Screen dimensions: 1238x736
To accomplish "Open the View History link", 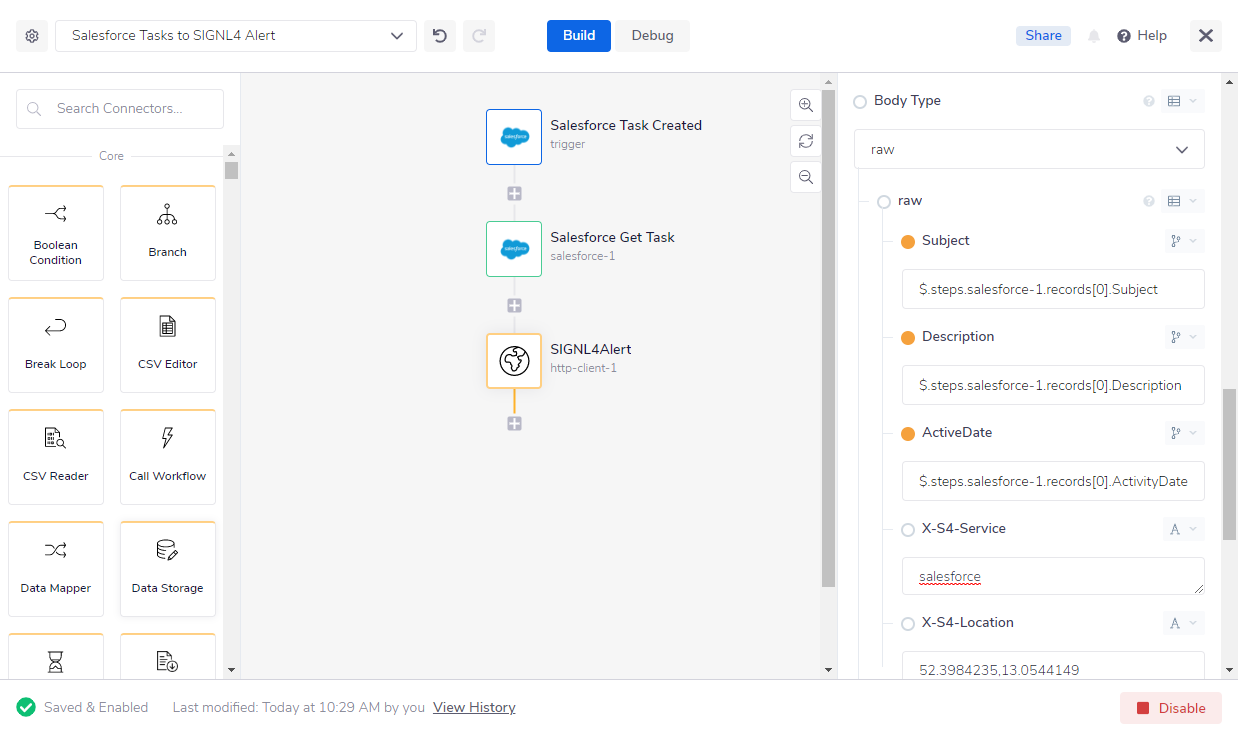I will click(x=474, y=708).
